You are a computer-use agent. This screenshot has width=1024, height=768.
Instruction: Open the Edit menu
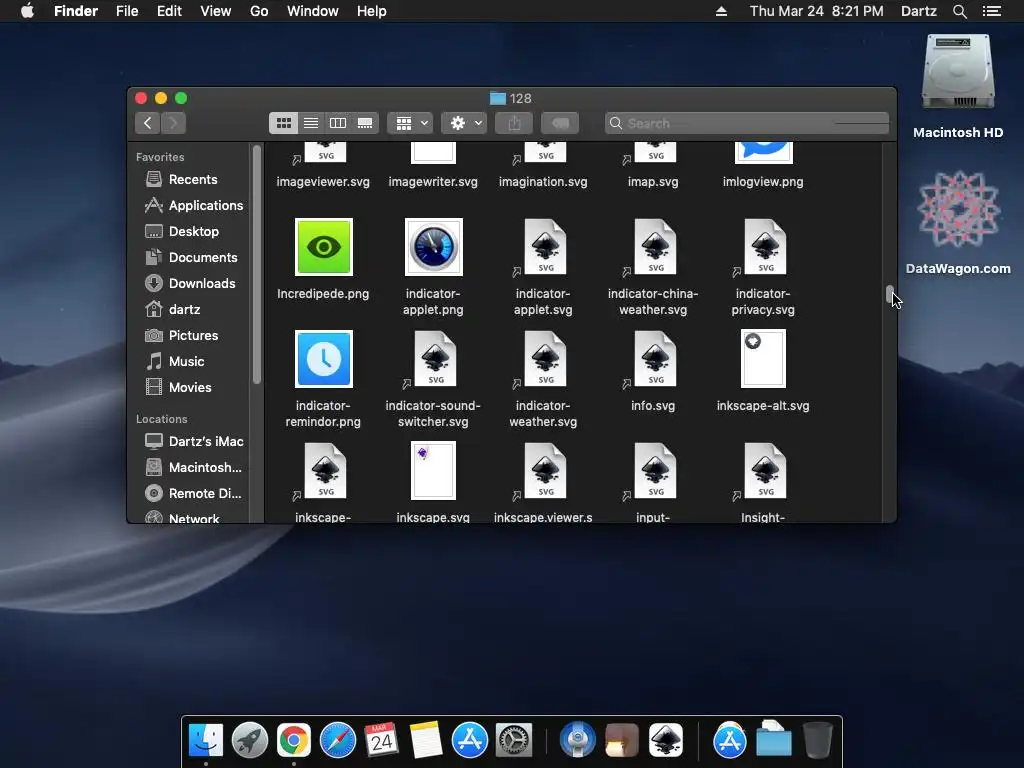click(169, 11)
